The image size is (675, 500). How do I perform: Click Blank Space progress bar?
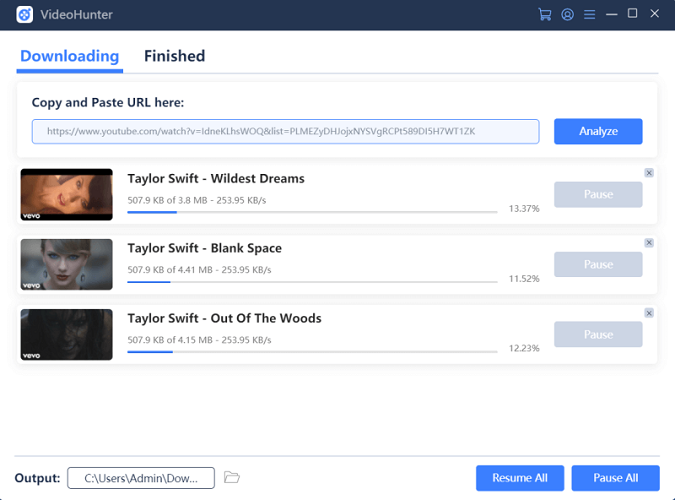click(x=312, y=282)
